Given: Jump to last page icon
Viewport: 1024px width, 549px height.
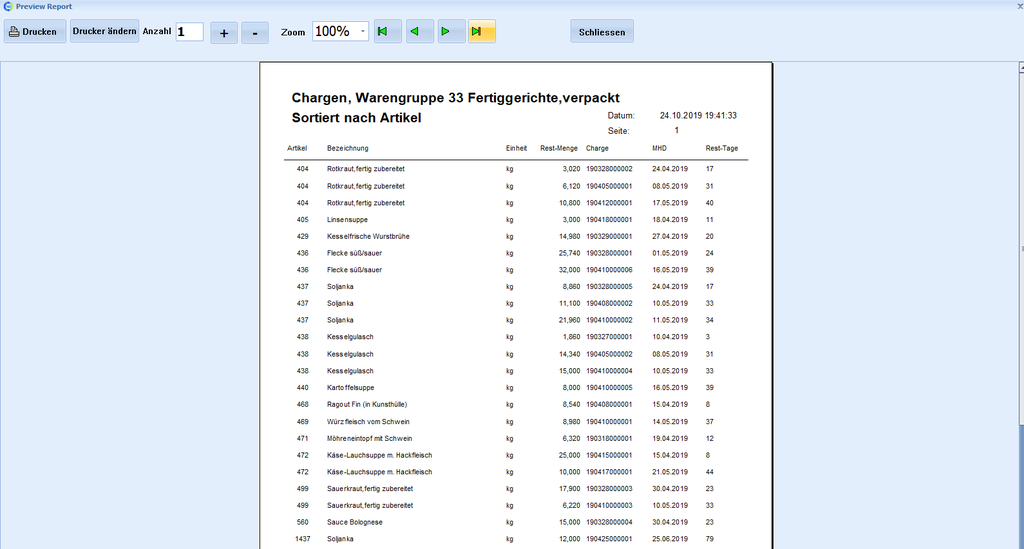Looking at the screenshot, I should click(x=482, y=31).
